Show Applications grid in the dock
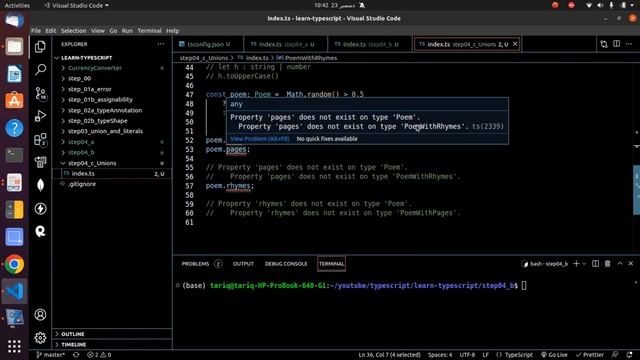 point(14,347)
